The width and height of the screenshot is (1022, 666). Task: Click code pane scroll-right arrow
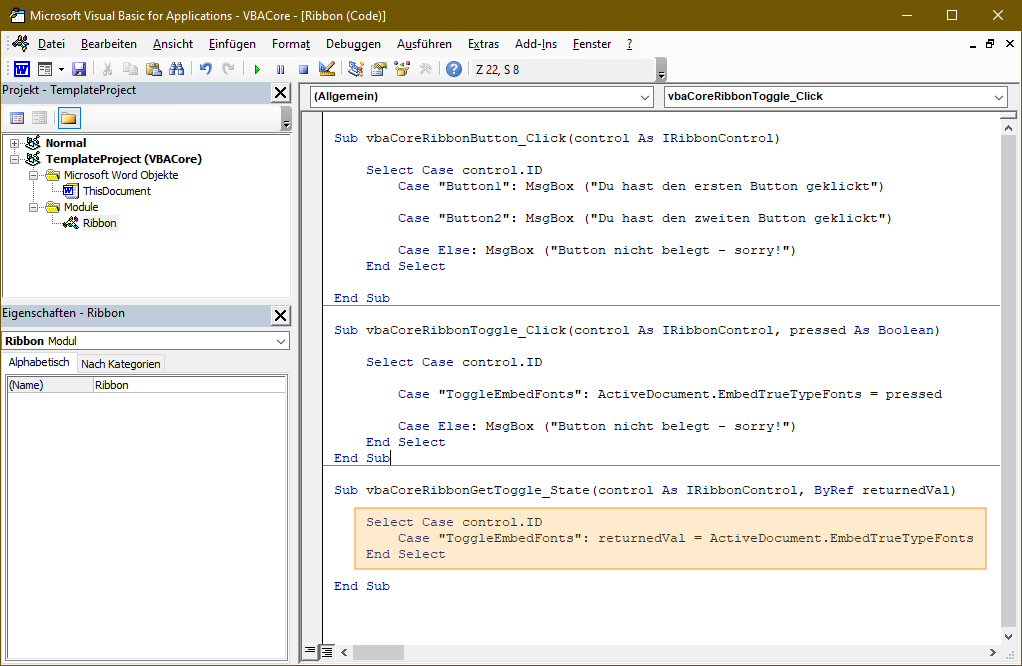(x=993, y=652)
